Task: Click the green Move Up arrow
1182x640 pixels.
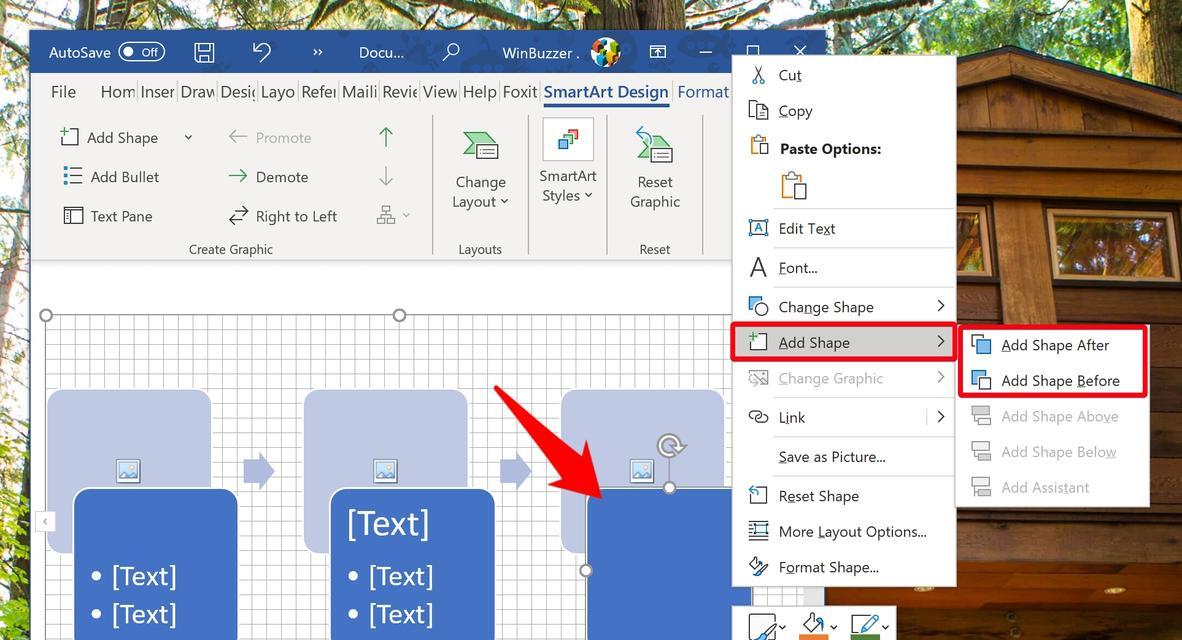Action: click(386, 137)
